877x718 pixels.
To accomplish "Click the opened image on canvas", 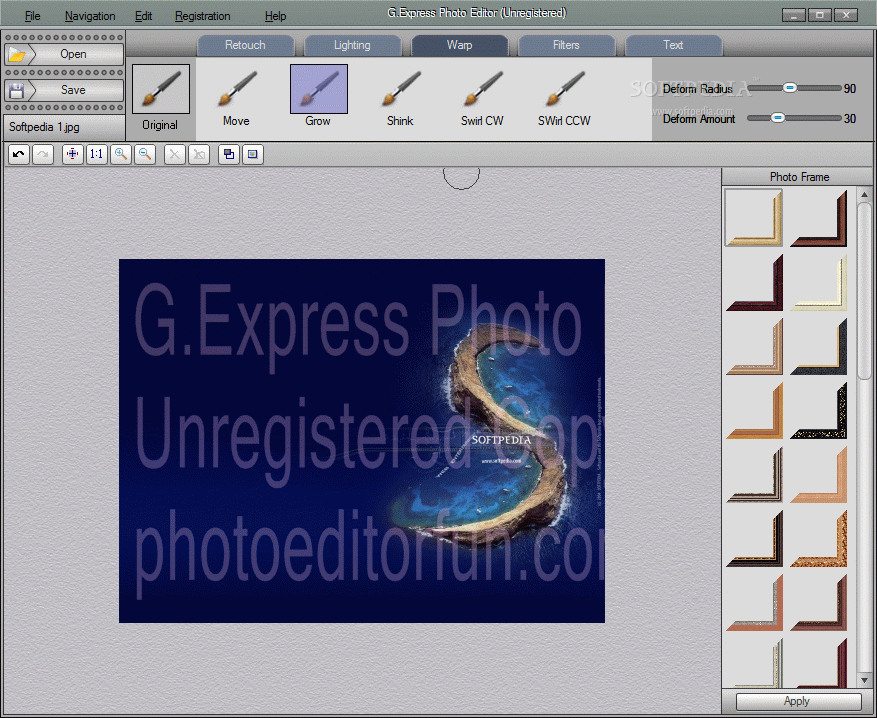I will (x=362, y=441).
